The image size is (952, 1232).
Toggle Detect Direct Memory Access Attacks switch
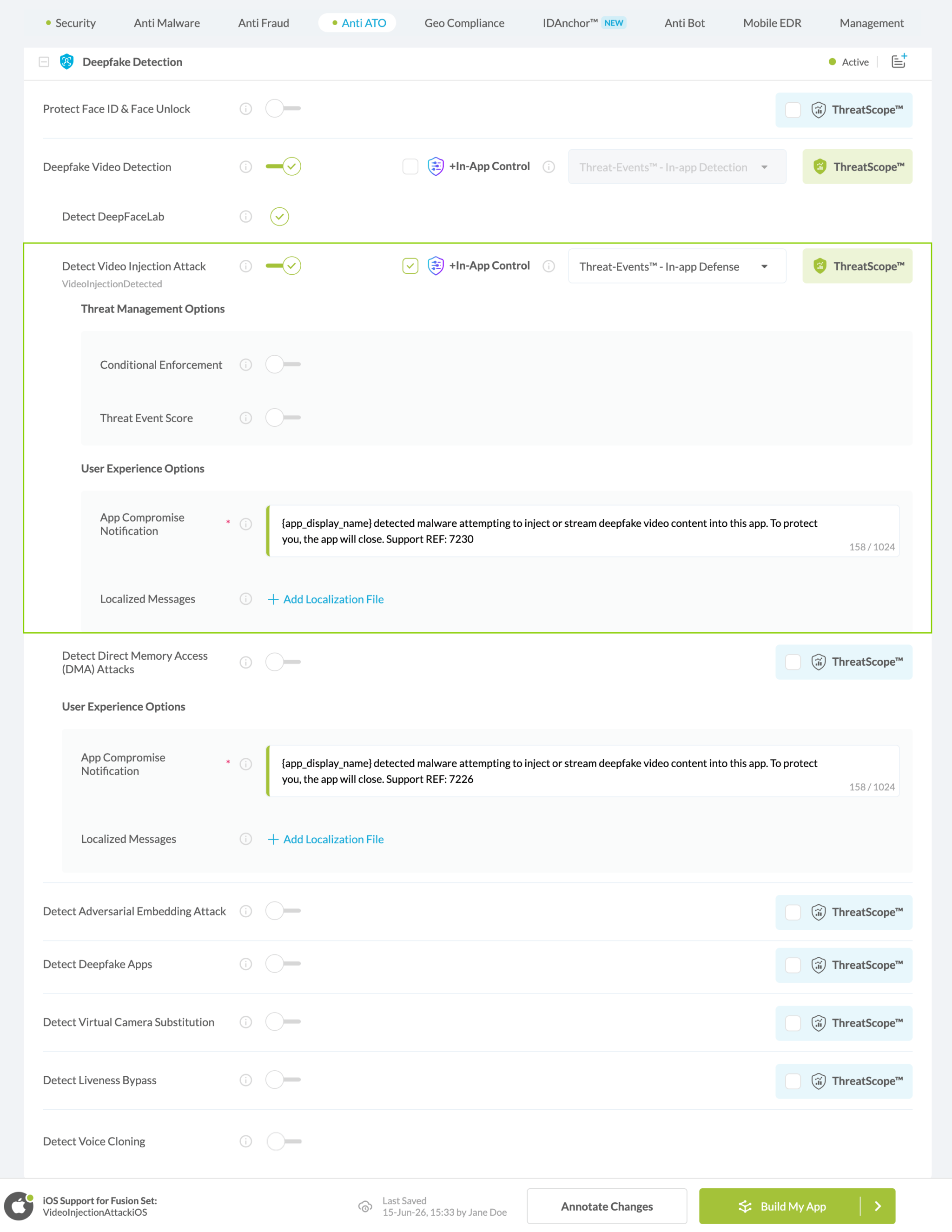click(x=283, y=662)
